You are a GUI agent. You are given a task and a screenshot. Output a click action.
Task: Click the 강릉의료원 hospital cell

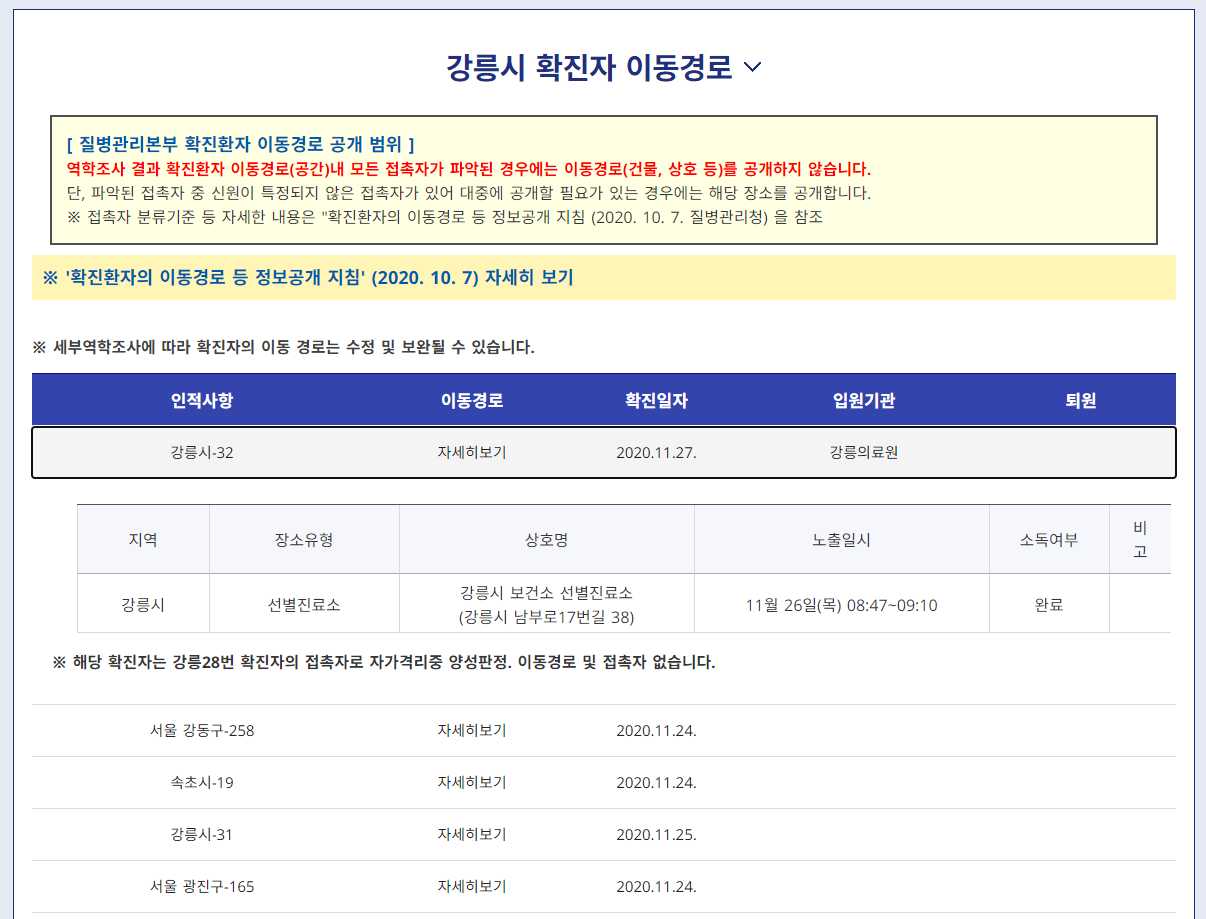(x=864, y=452)
